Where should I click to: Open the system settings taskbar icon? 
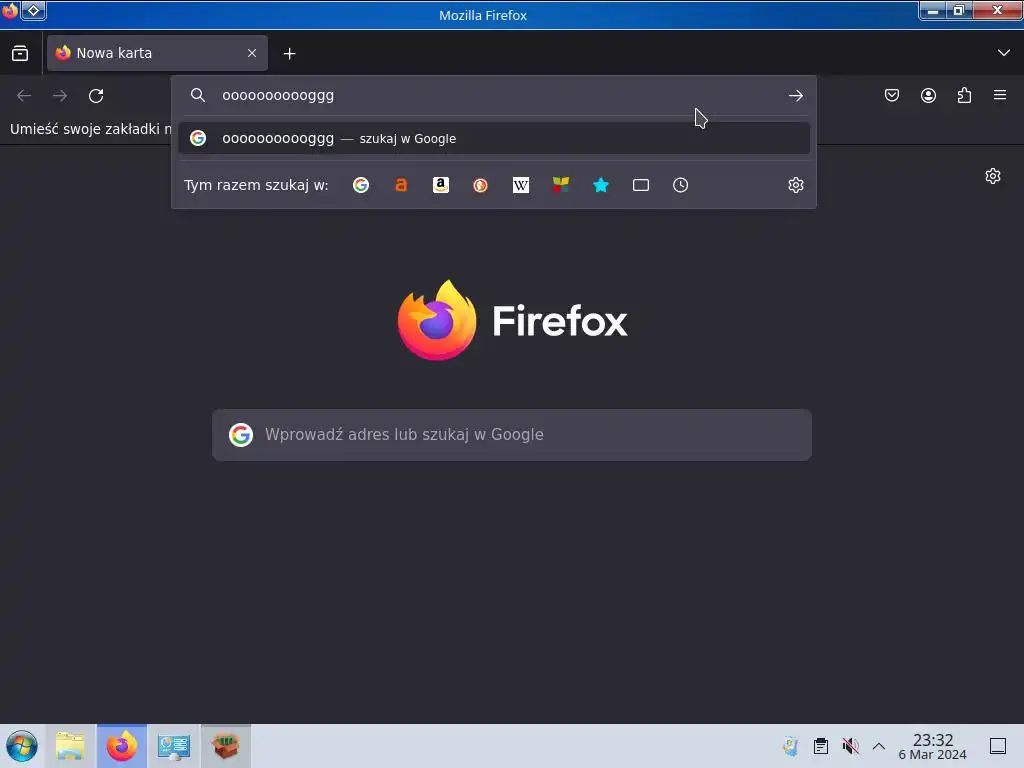[x=174, y=746]
